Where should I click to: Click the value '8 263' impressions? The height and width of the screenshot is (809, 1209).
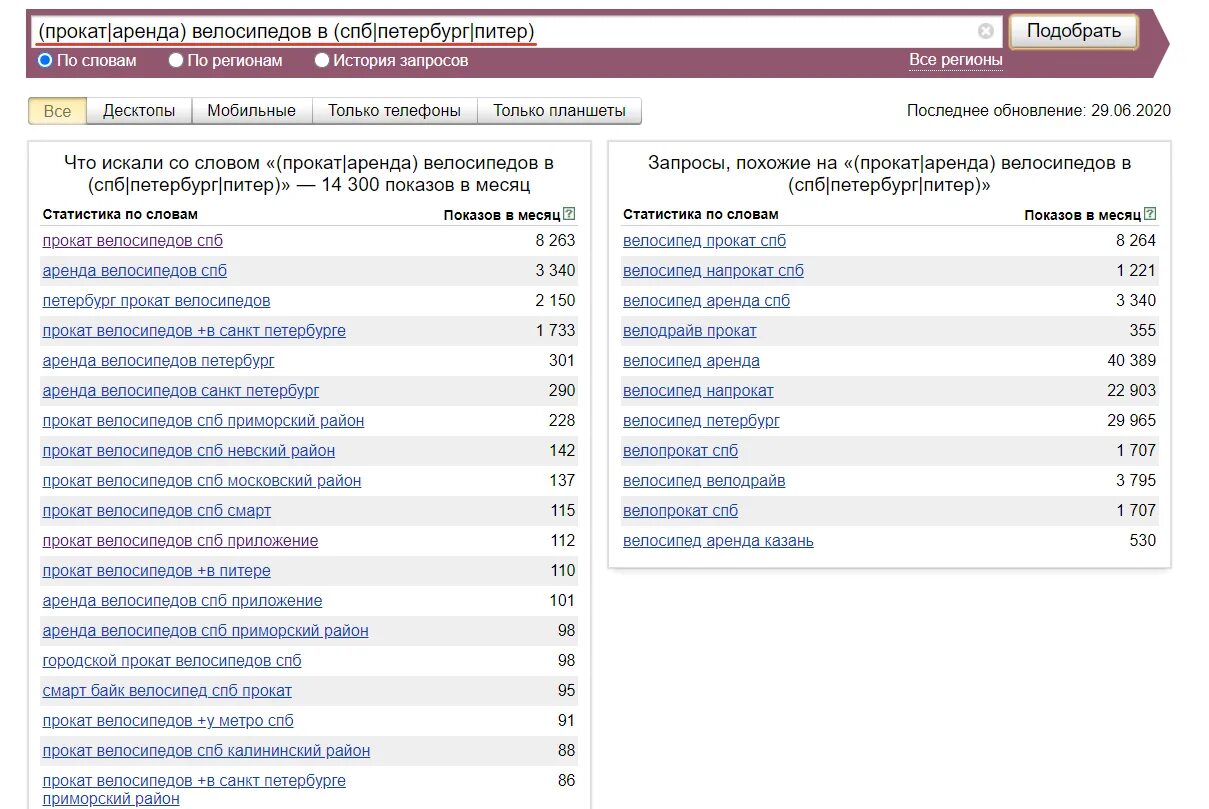click(x=555, y=241)
